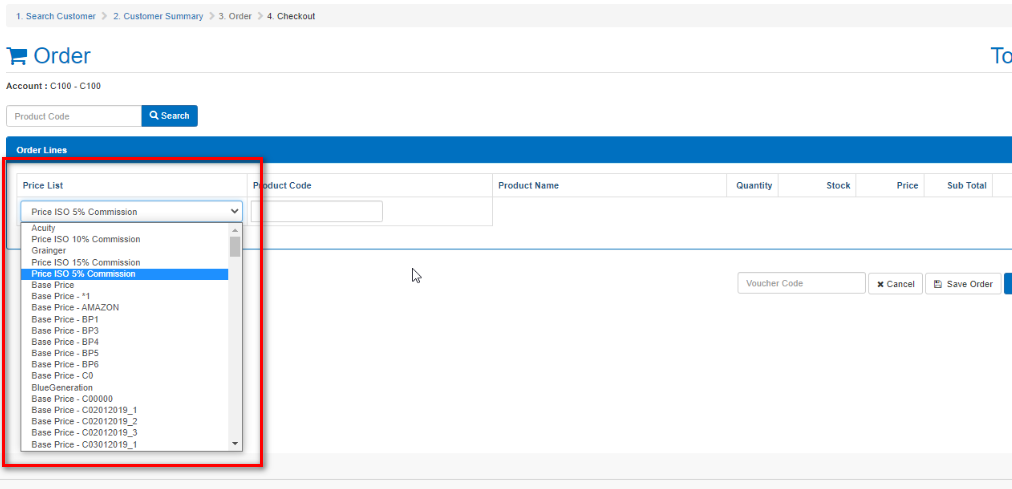Click the Save Order button

click(x=963, y=284)
